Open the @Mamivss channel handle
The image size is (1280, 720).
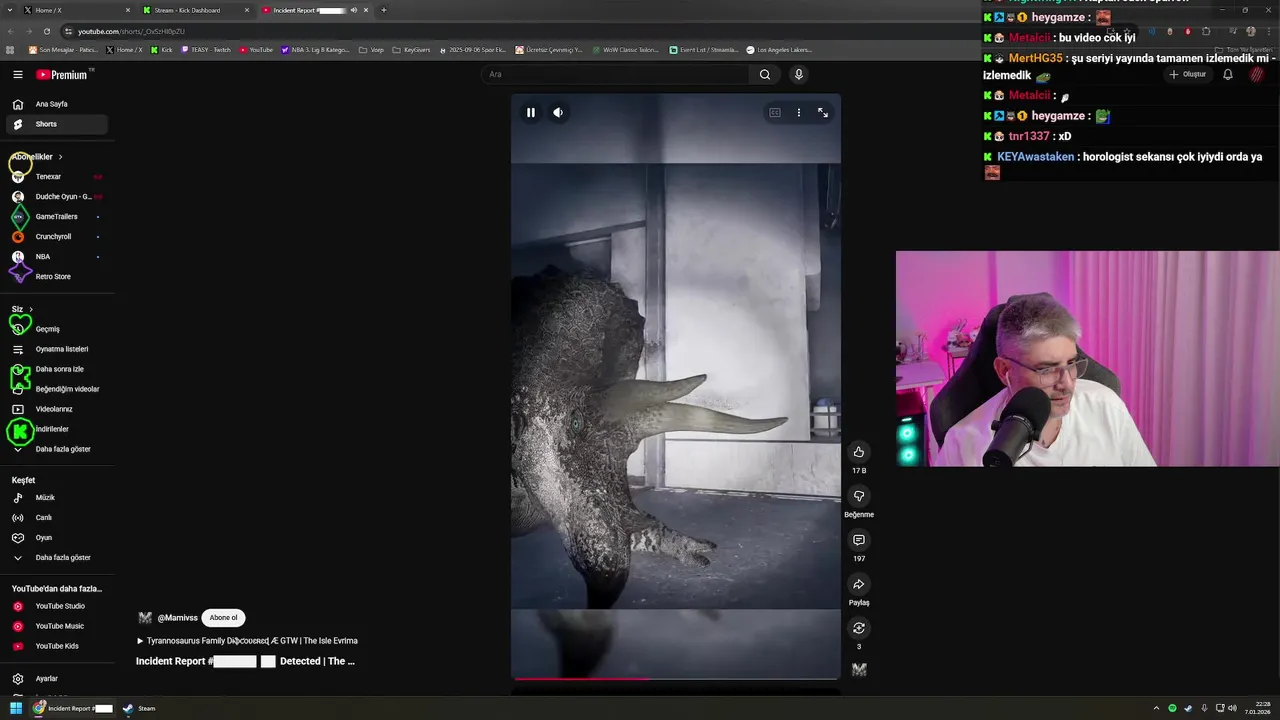[177, 618]
